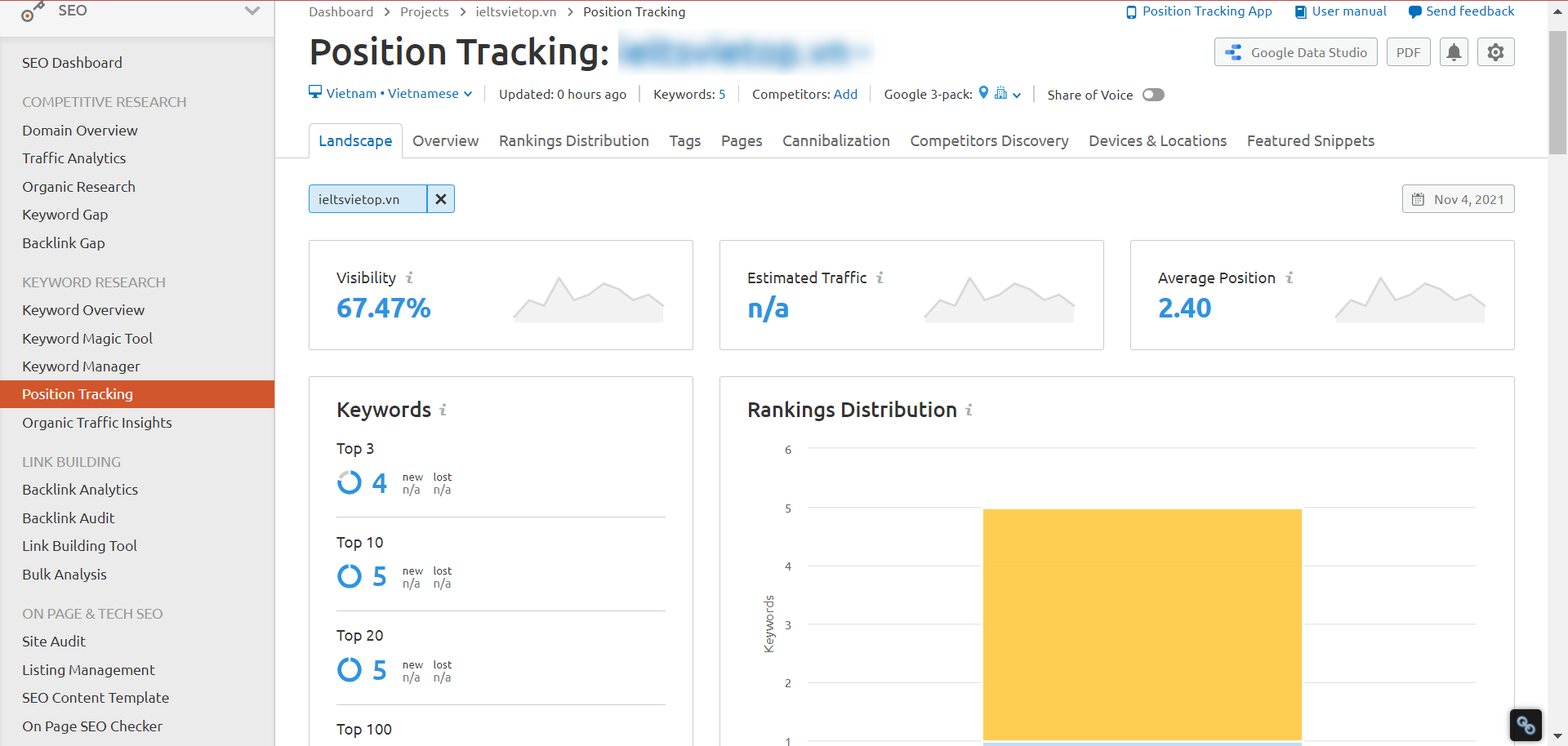The width and height of the screenshot is (1568, 746).
Task: Select Position Tracking in sidebar
Action: click(x=137, y=394)
